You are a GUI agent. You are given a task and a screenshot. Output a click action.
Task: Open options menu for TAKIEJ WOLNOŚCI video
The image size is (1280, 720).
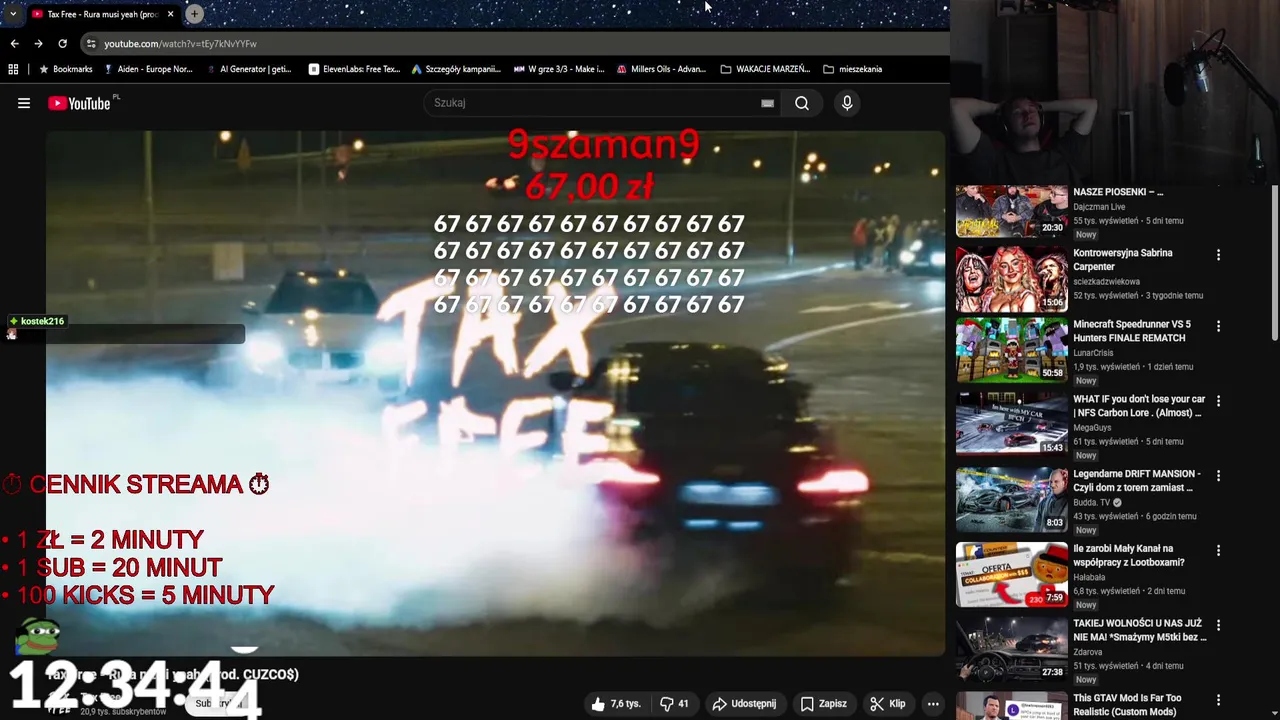click(1218, 625)
